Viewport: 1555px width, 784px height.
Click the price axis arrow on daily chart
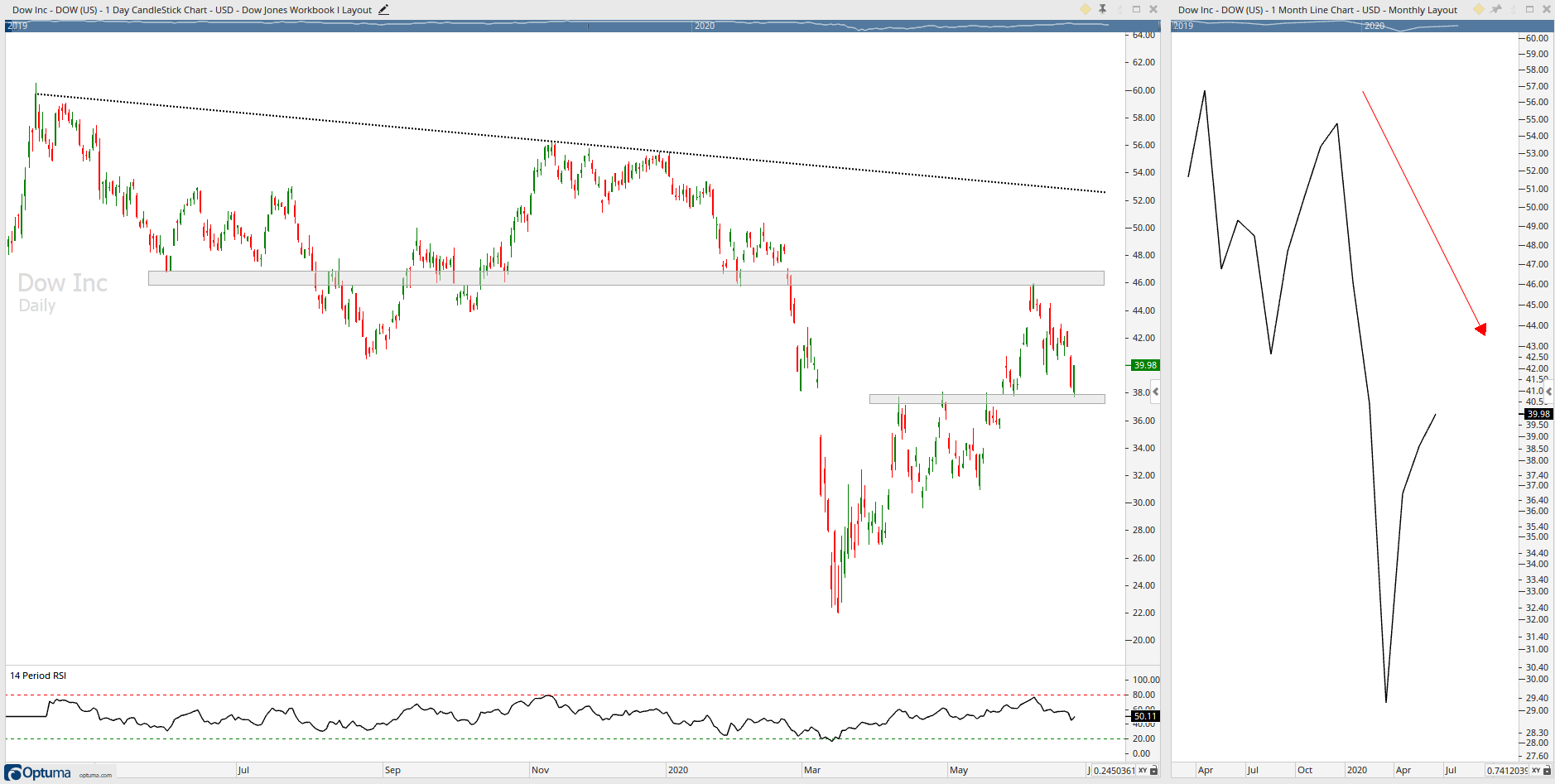coord(1156,392)
